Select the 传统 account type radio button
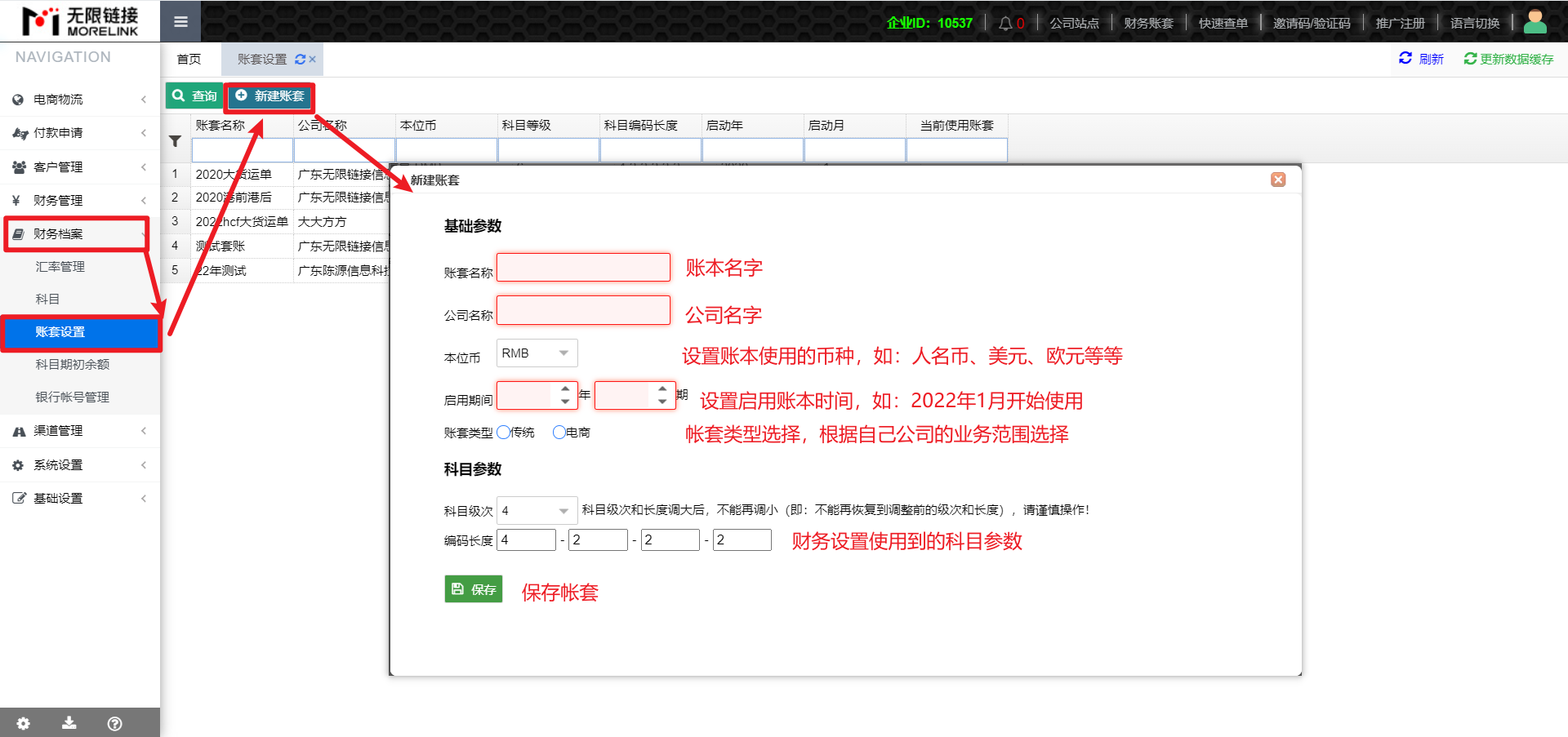1568x737 pixels. (504, 433)
